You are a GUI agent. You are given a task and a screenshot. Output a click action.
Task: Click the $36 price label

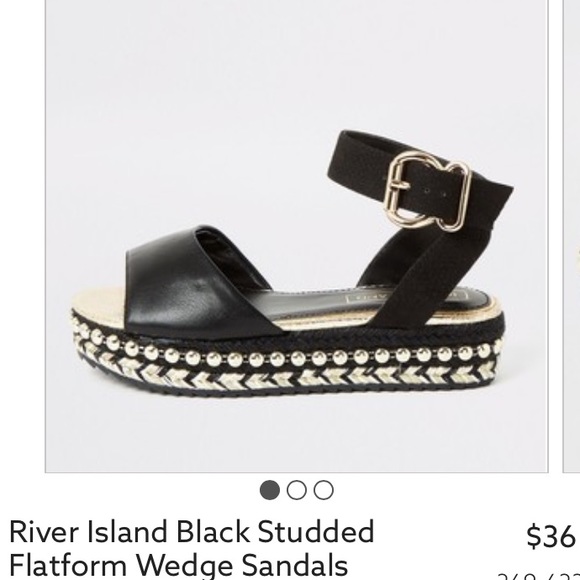(x=551, y=536)
